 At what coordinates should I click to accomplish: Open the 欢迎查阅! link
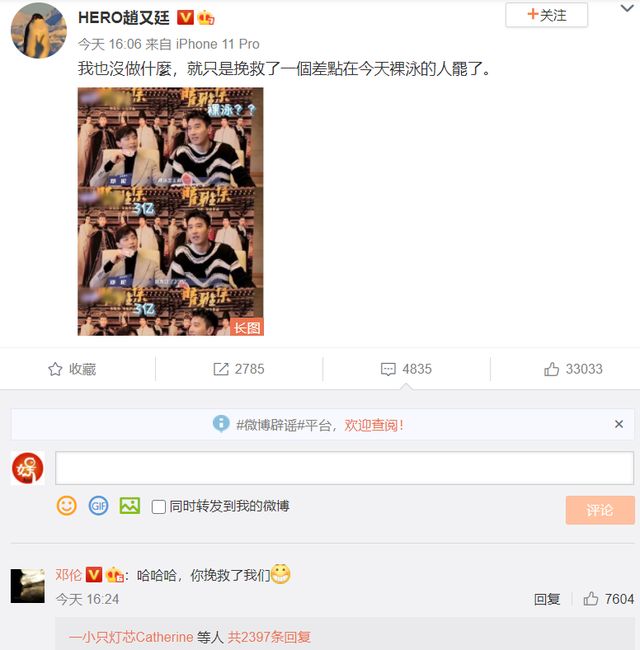click(373, 425)
